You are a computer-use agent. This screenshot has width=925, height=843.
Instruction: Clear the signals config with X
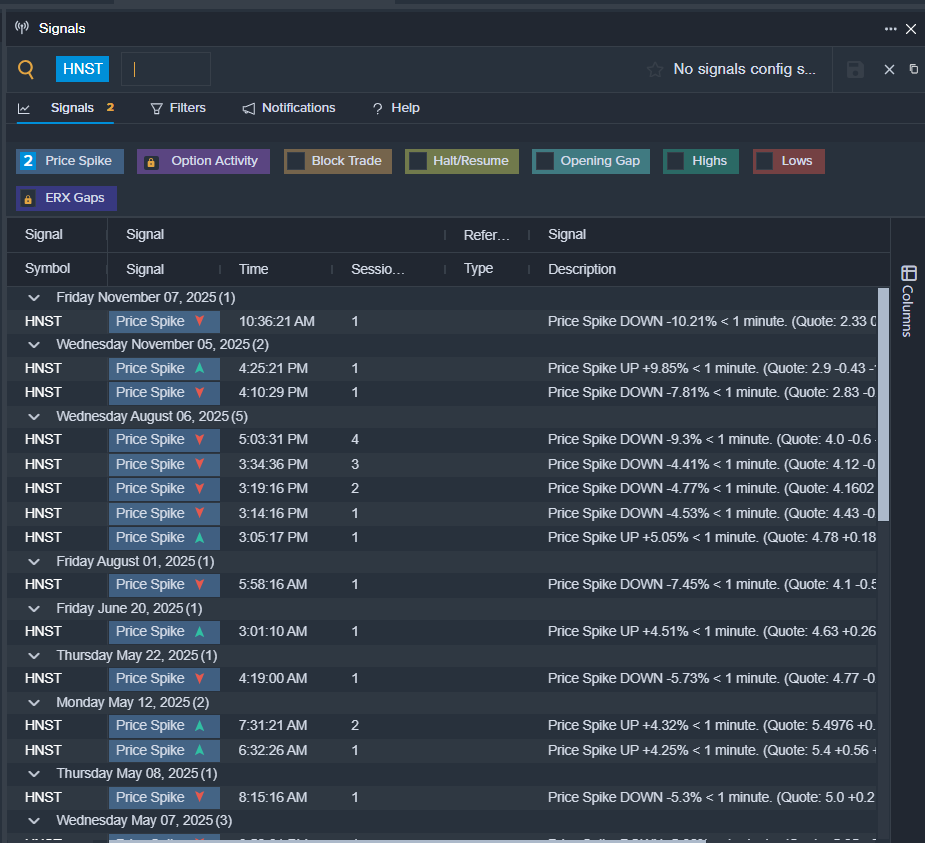[x=888, y=69]
